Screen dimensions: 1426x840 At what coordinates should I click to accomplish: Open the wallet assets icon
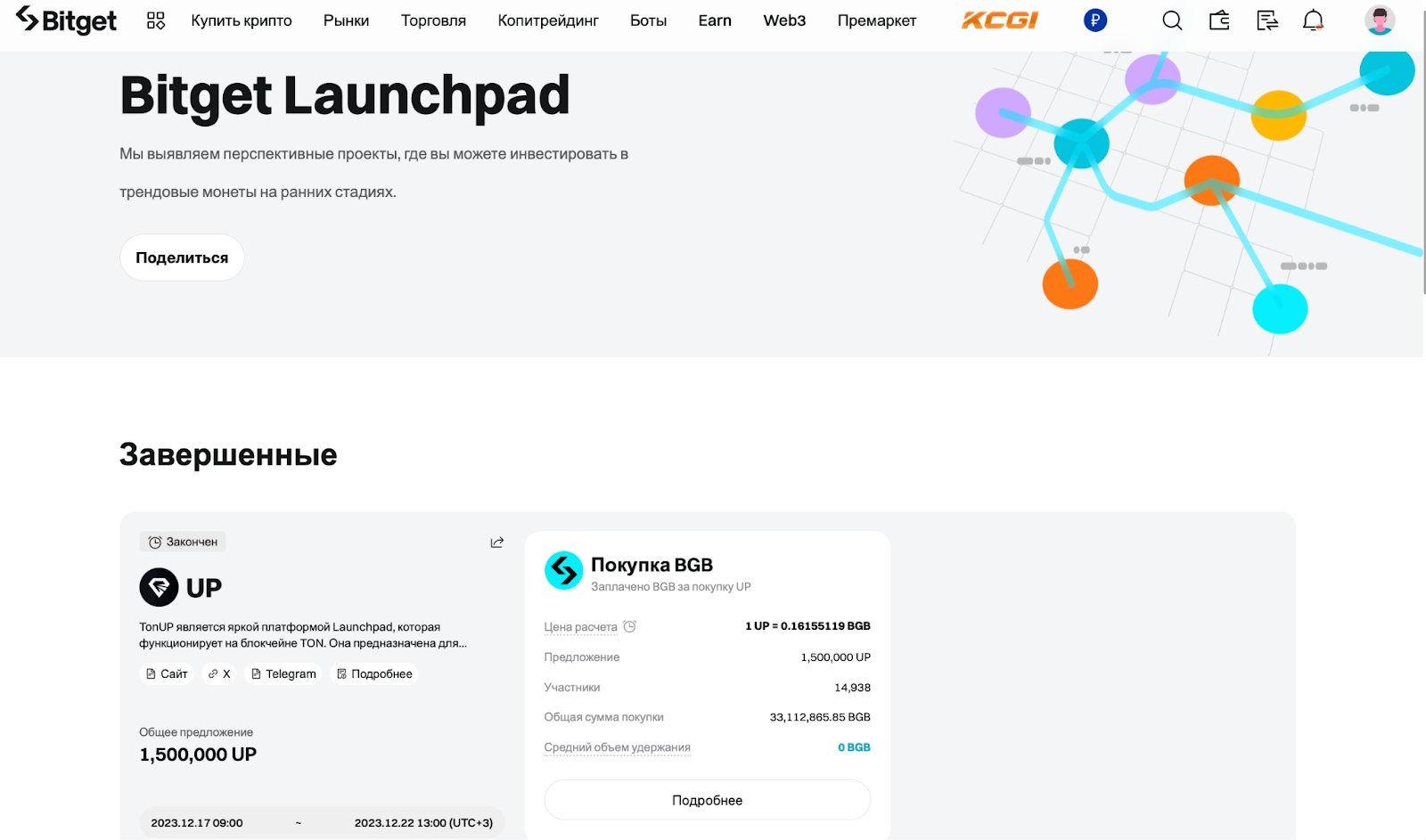point(1219,20)
